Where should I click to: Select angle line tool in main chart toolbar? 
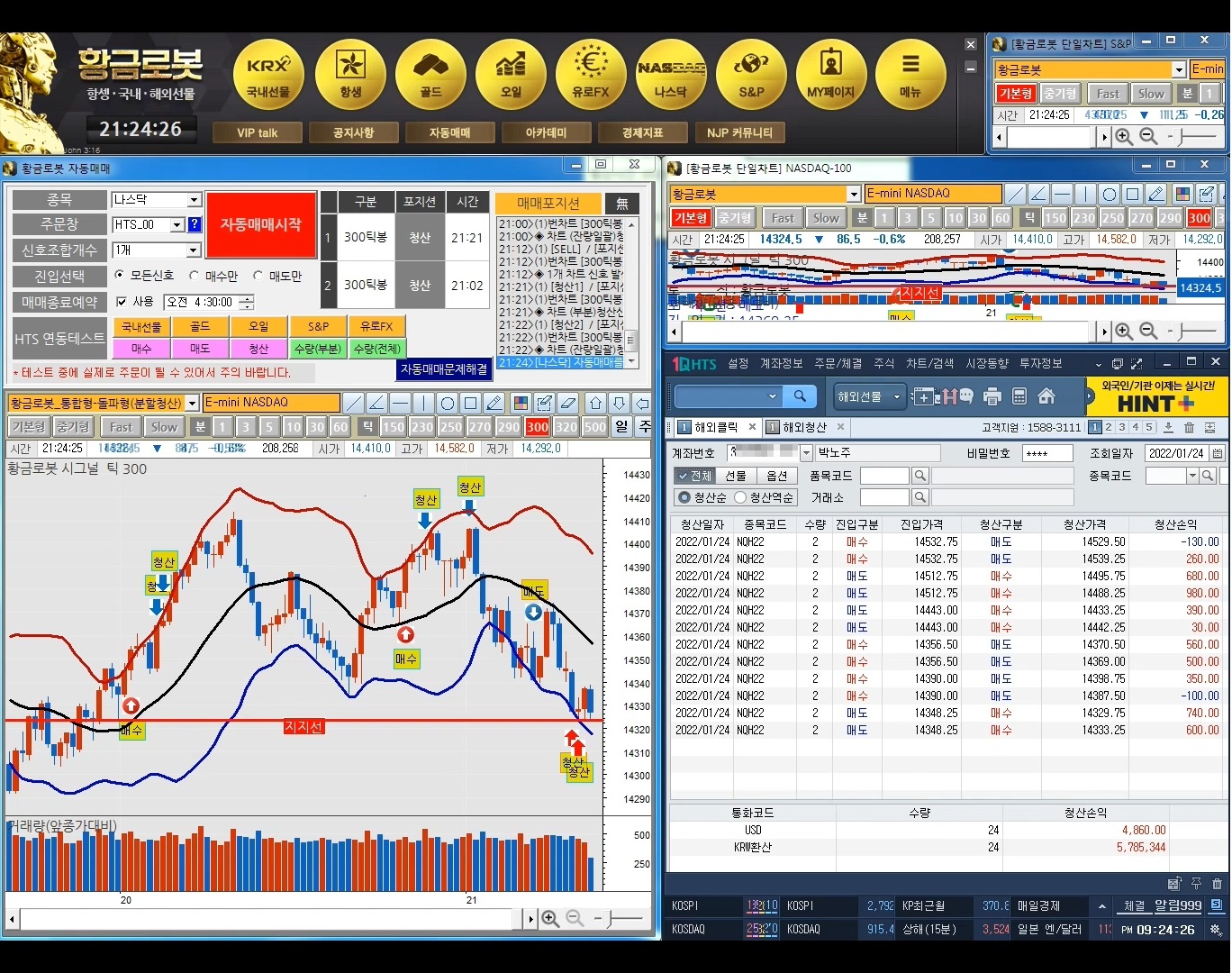[x=377, y=403]
